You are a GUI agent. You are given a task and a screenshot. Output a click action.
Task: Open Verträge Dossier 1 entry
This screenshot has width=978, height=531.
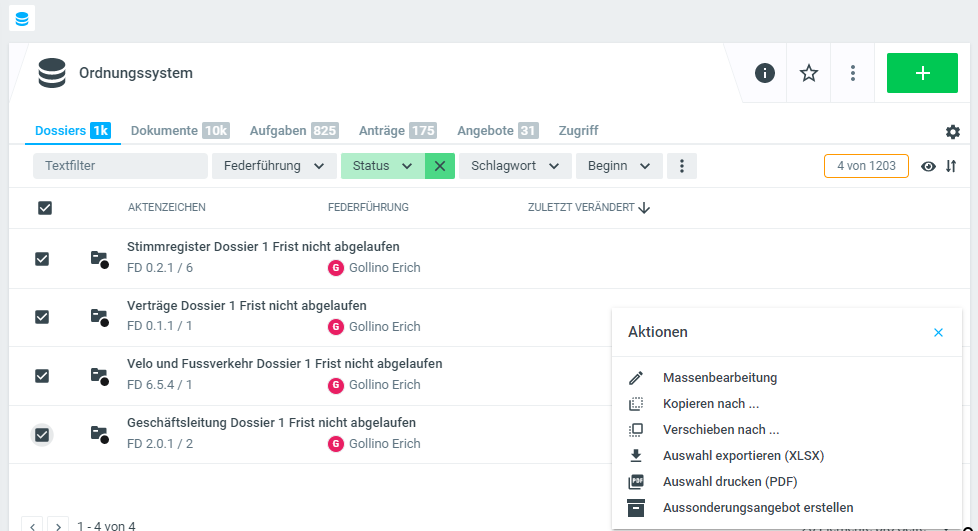[x=246, y=305]
